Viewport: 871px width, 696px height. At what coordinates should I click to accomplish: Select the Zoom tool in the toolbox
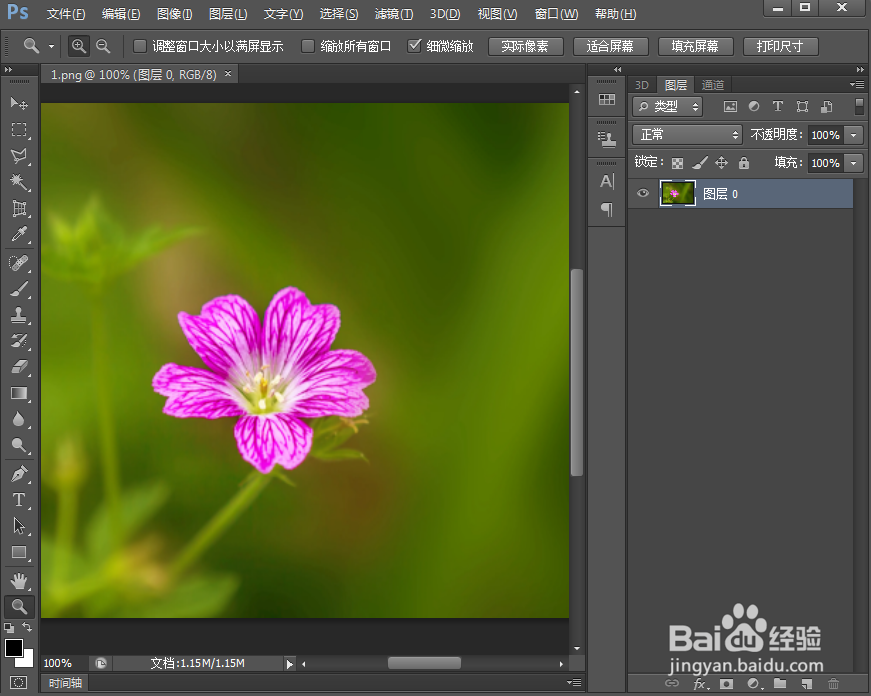coord(19,607)
